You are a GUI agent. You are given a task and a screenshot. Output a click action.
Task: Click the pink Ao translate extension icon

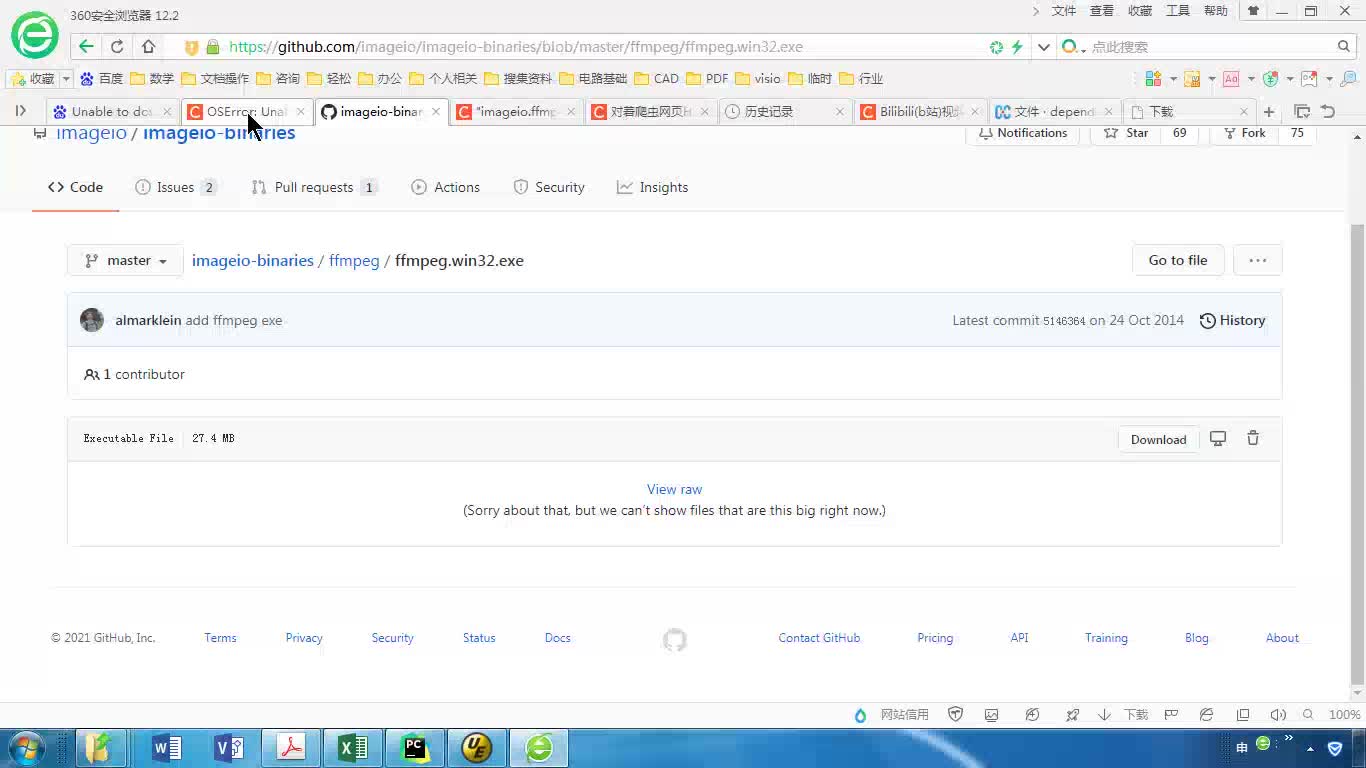pyautogui.click(x=1231, y=79)
